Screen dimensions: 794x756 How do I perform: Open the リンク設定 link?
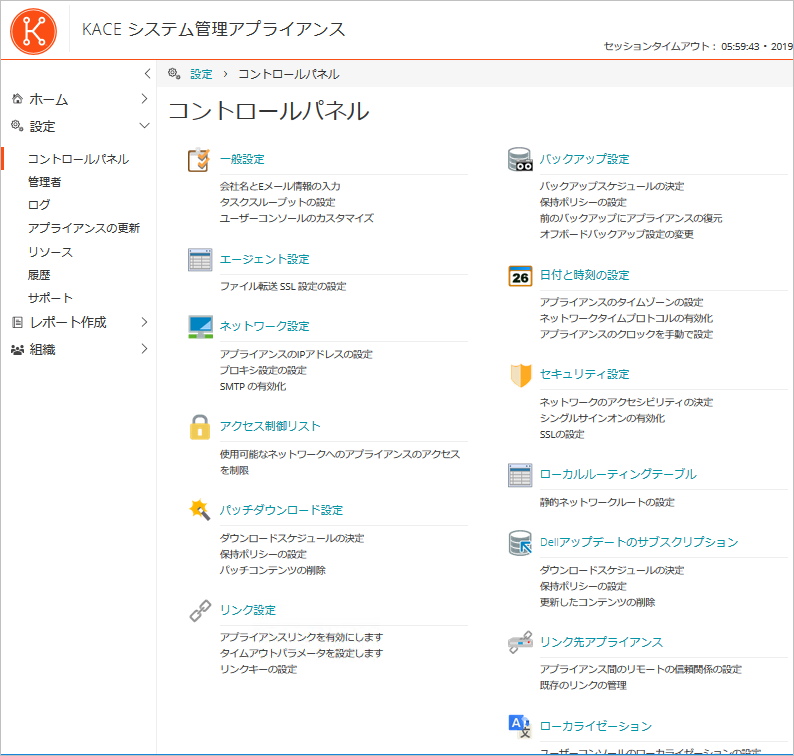click(x=248, y=610)
